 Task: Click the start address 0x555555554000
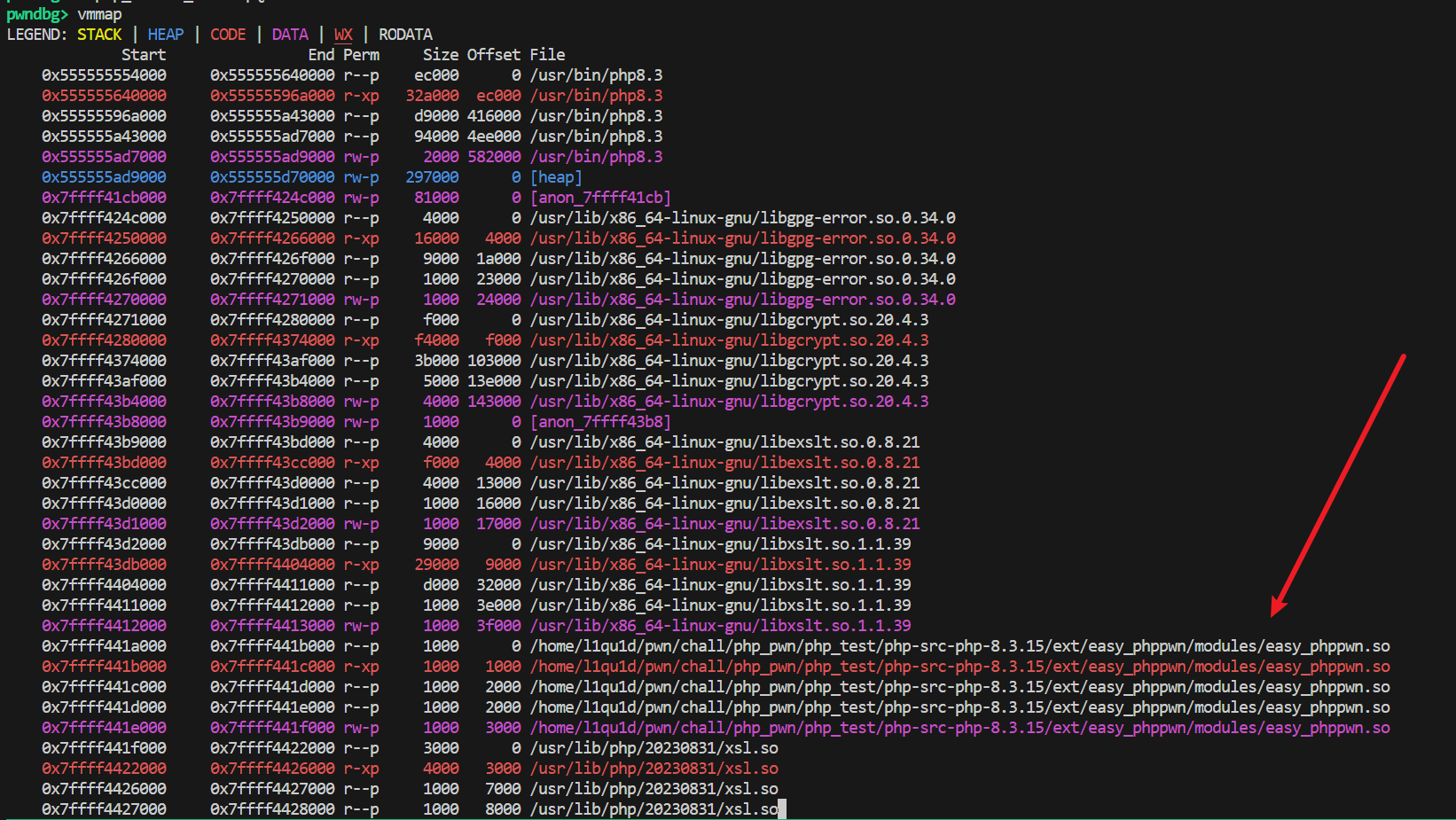(x=104, y=75)
